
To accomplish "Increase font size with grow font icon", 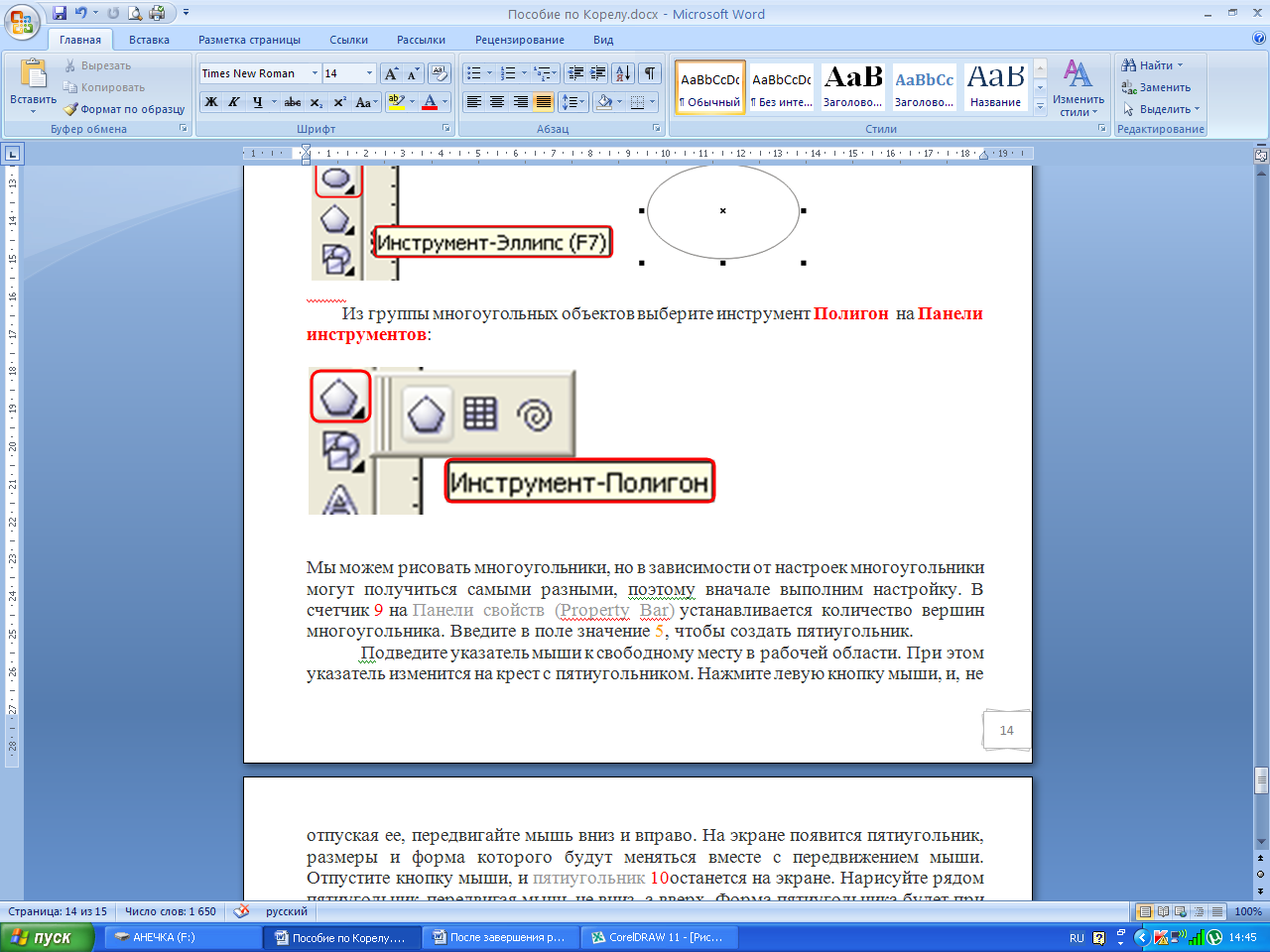I will [391, 73].
